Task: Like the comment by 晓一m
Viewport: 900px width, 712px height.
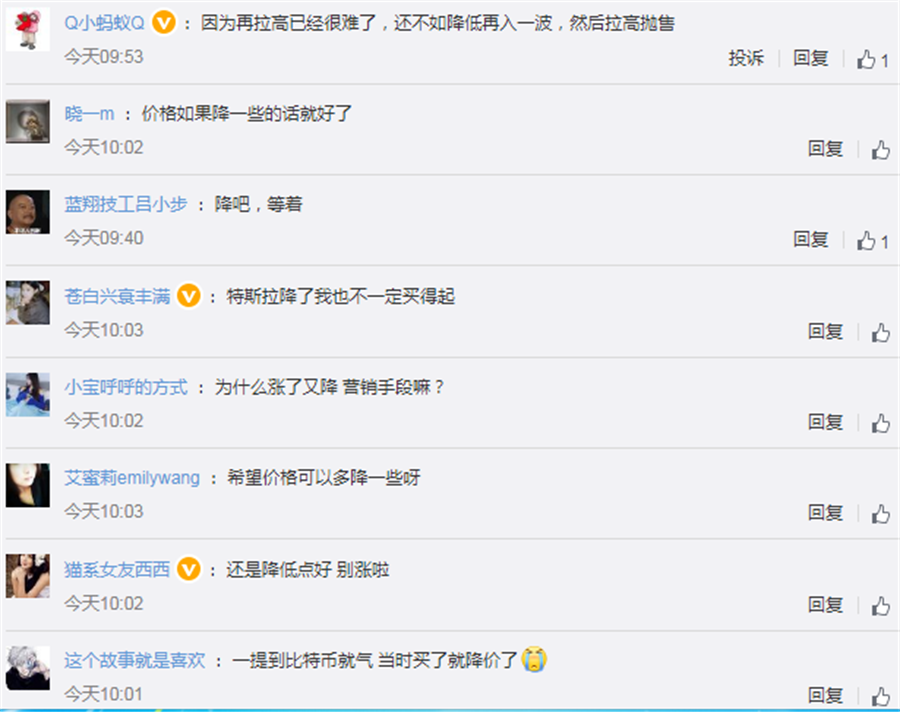Action: [881, 150]
